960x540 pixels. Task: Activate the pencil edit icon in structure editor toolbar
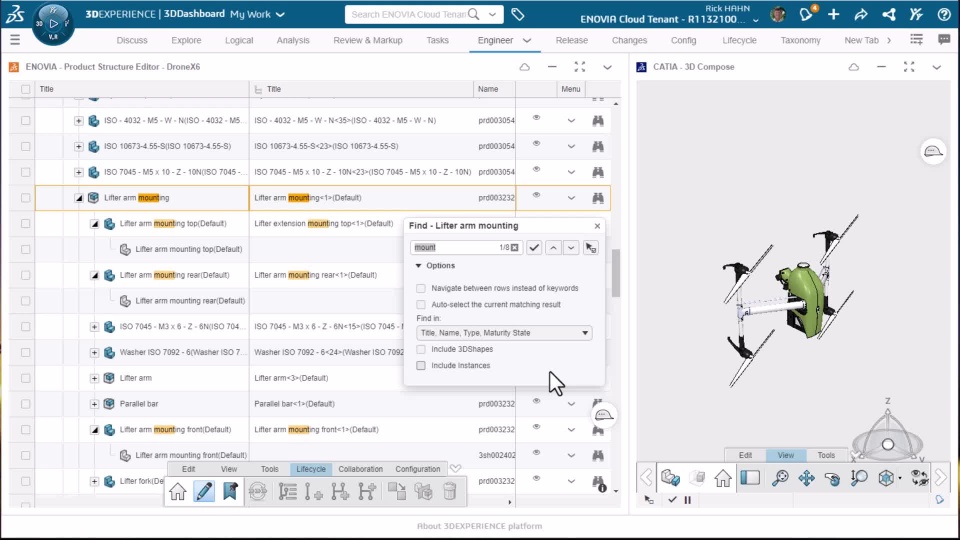coord(204,491)
